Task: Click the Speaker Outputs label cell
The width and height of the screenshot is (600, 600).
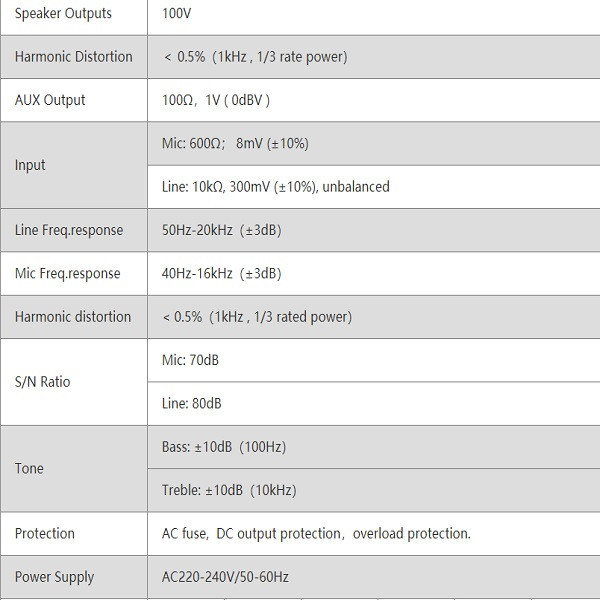Action: 63,14
